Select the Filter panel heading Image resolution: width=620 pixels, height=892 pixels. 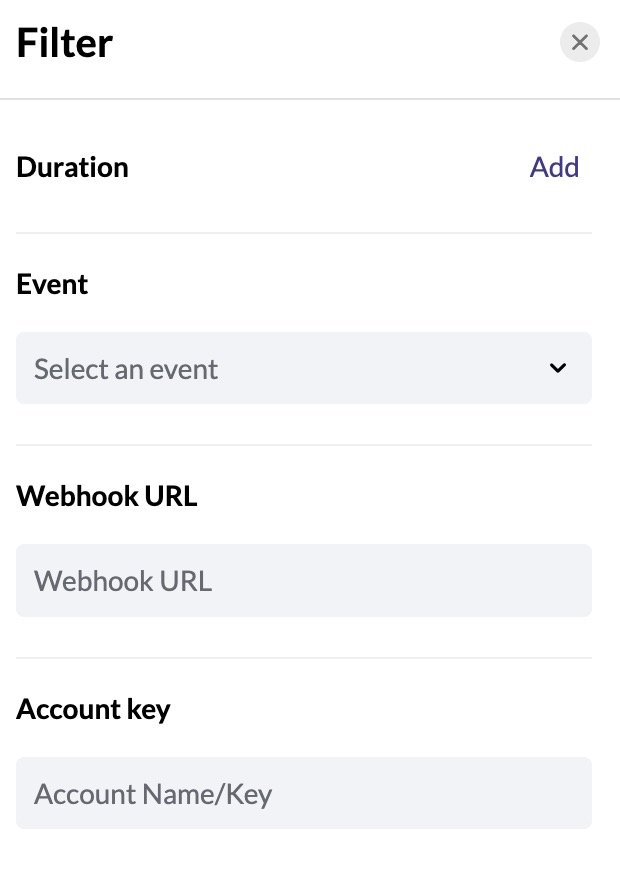pyautogui.click(x=65, y=43)
